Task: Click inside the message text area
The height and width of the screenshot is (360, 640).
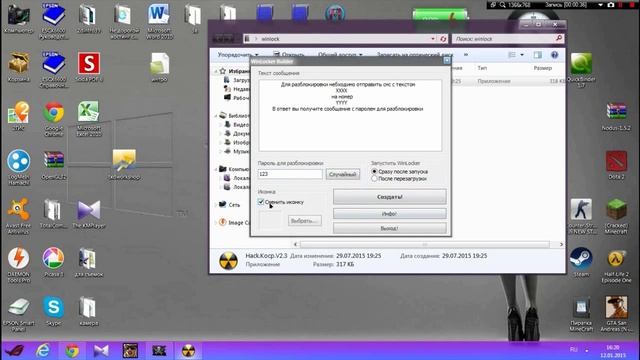Action: [x=350, y=115]
